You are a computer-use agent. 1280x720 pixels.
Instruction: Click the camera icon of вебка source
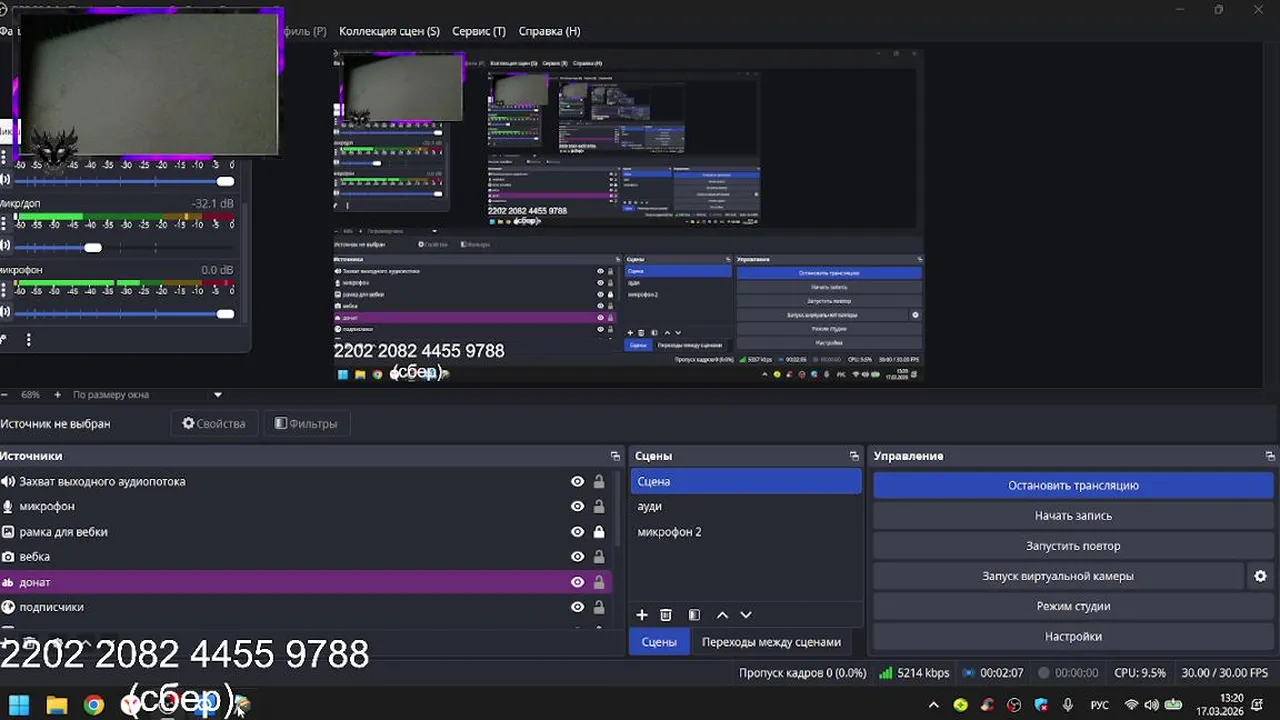(8, 557)
